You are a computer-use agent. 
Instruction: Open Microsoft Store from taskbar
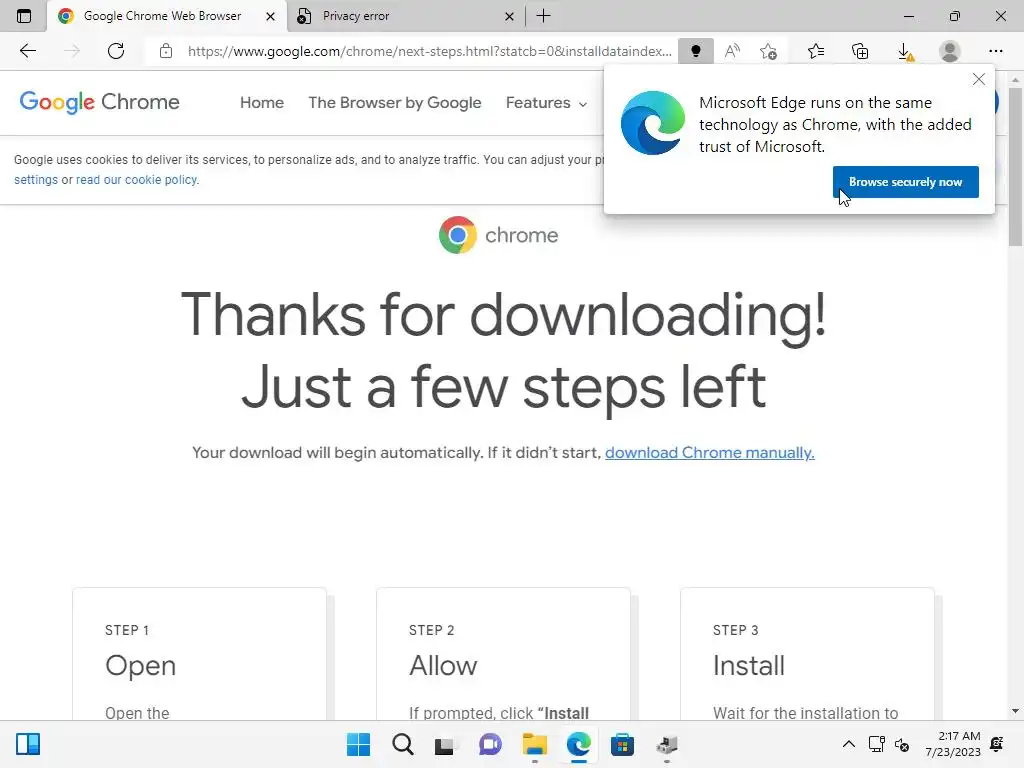622,744
